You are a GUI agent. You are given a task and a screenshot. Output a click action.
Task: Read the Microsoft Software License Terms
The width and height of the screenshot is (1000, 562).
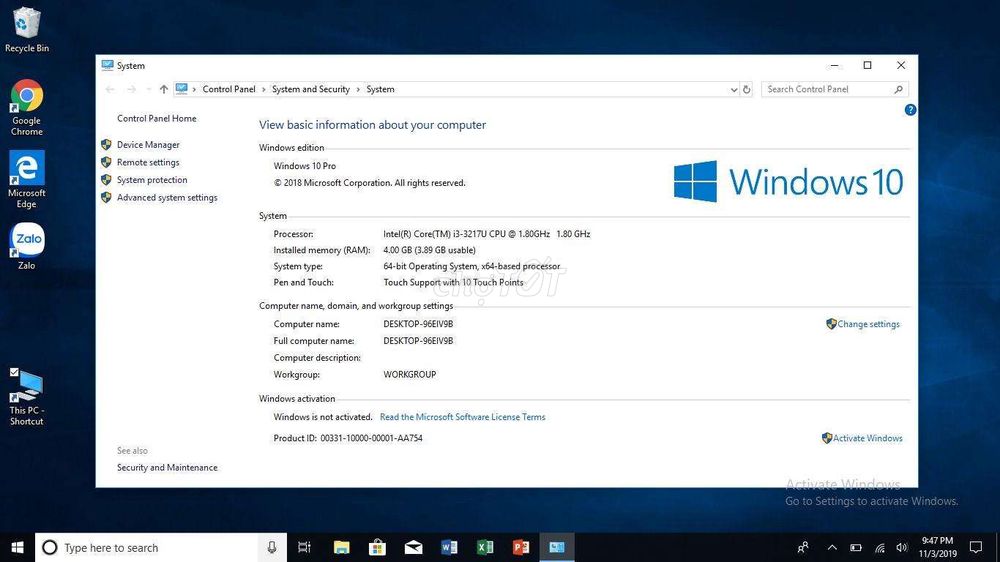pyautogui.click(x=462, y=417)
